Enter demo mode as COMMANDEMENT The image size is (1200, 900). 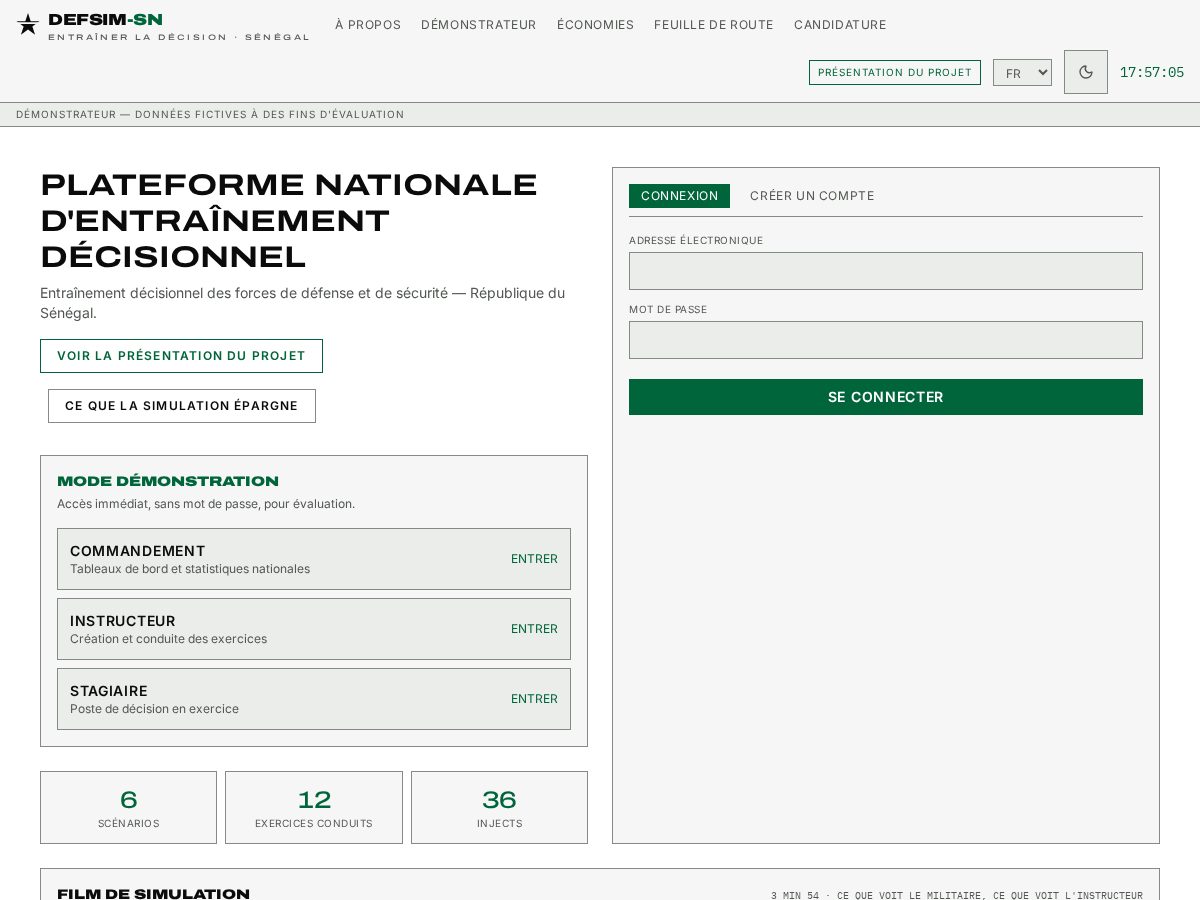point(314,559)
